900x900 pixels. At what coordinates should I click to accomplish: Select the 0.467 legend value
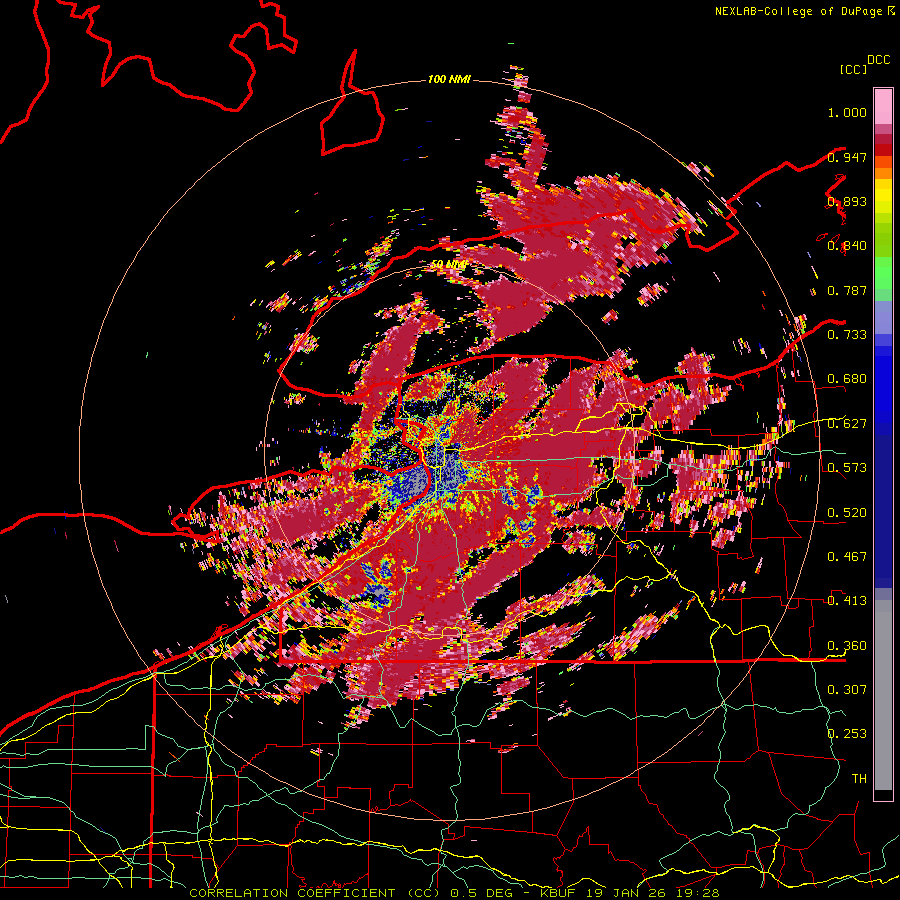(x=847, y=557)
